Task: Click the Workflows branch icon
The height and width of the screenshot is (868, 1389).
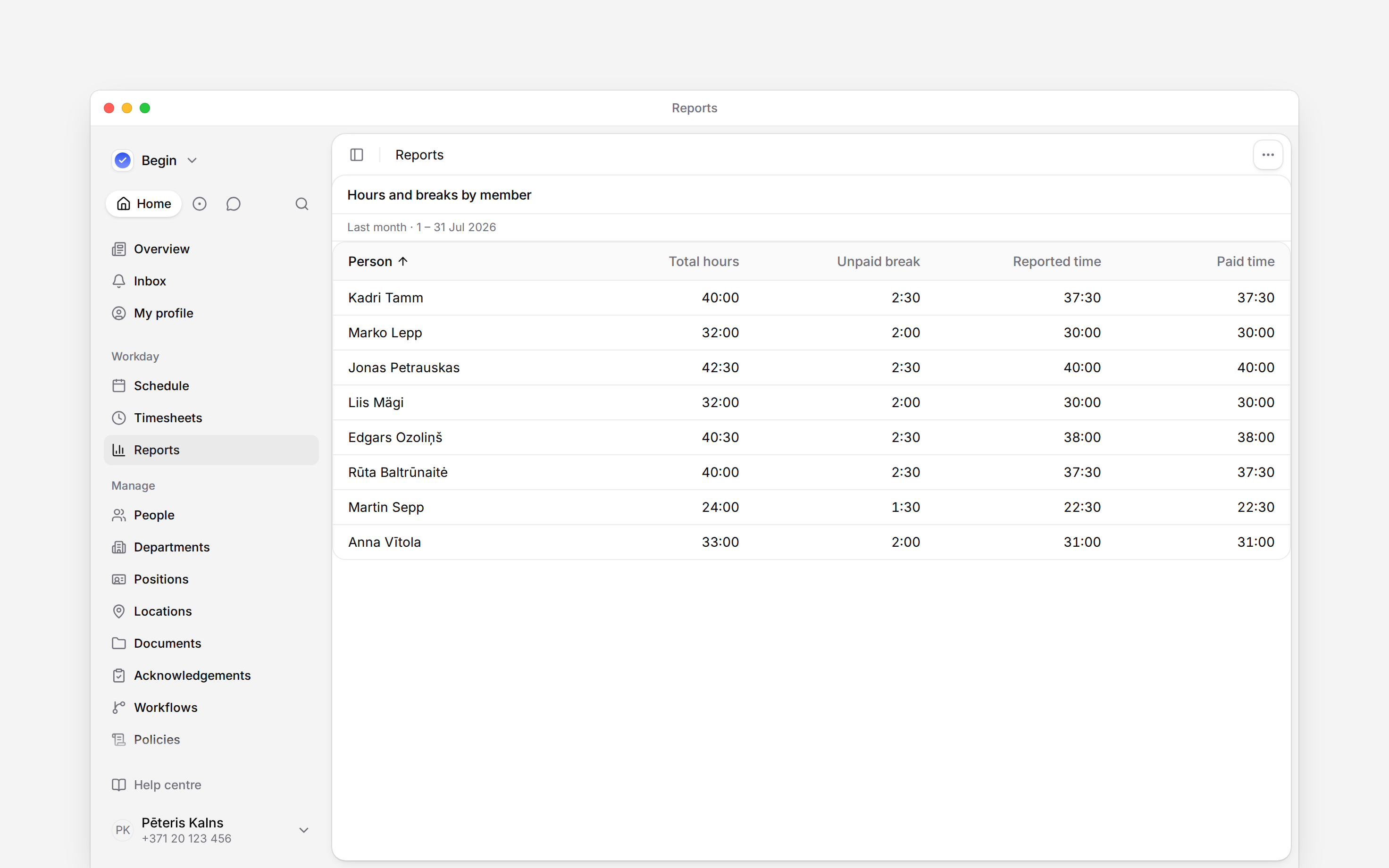Action: coord(119,708)
